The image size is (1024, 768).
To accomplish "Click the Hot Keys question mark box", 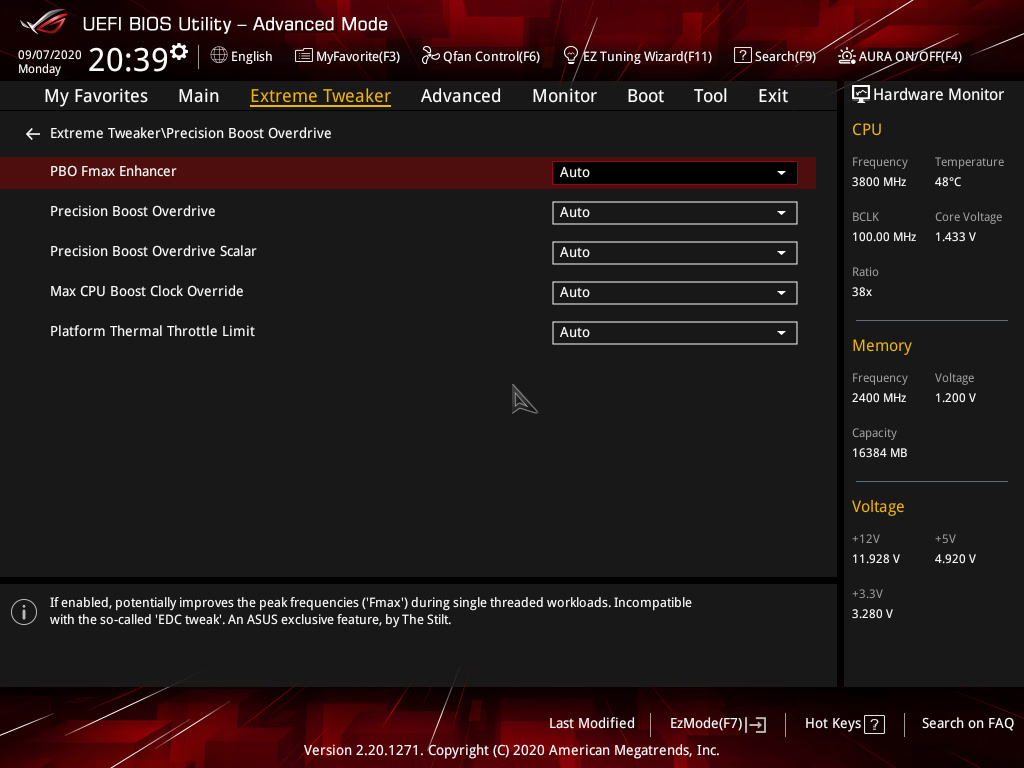I will [874, 724].
